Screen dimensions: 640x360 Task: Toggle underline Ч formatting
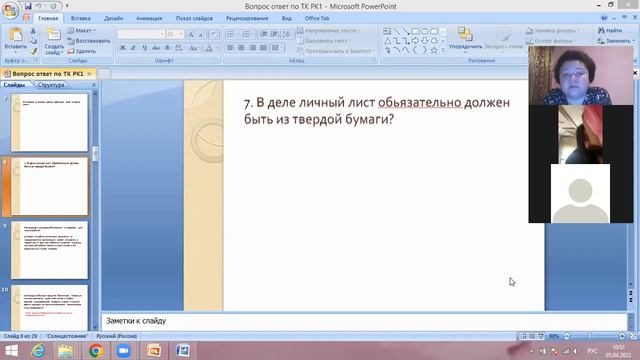coord(144,48)
